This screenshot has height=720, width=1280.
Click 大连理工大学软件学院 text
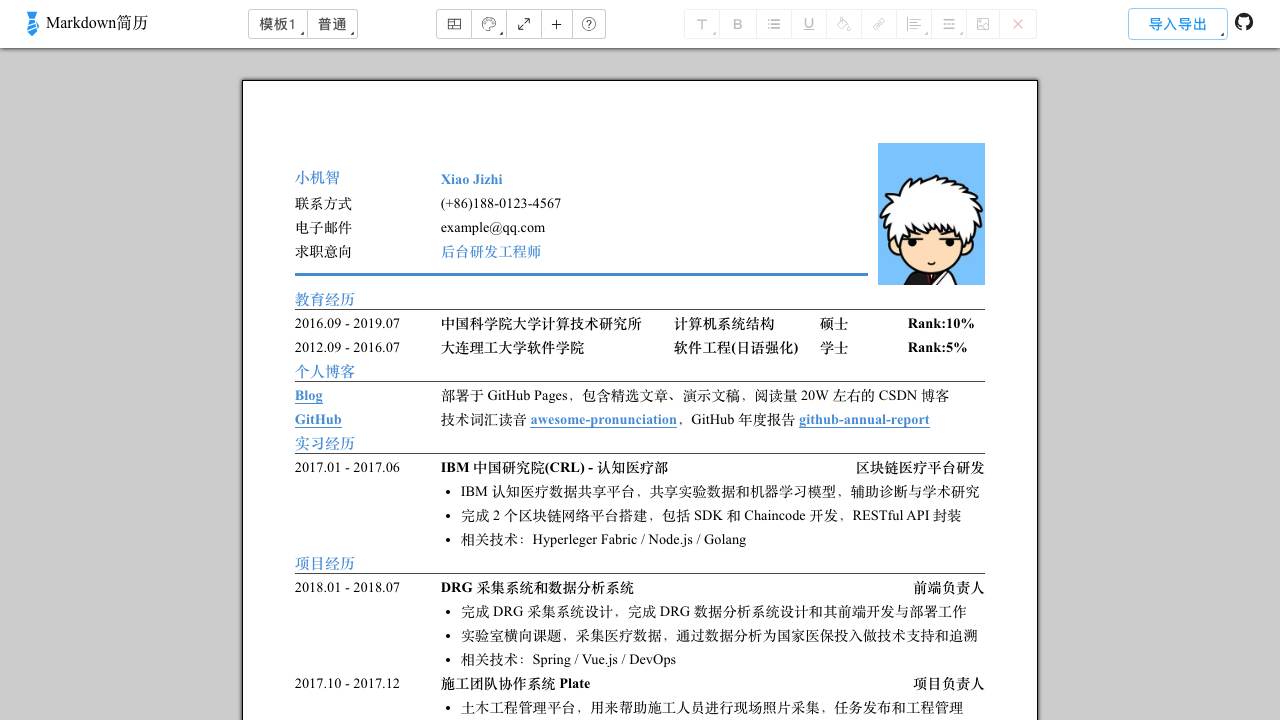click(x=512, y=348)
